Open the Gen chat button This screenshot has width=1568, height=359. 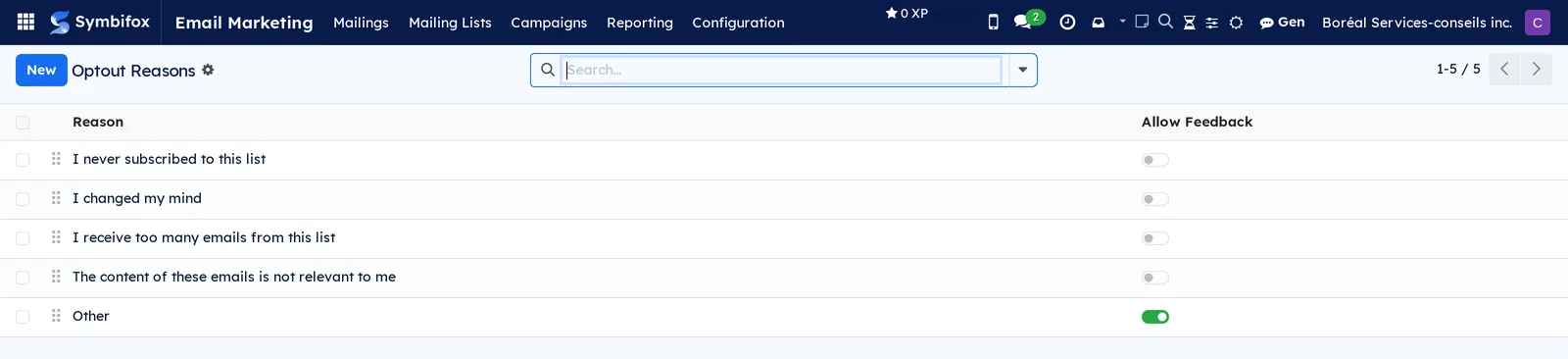coord(1282,22)
